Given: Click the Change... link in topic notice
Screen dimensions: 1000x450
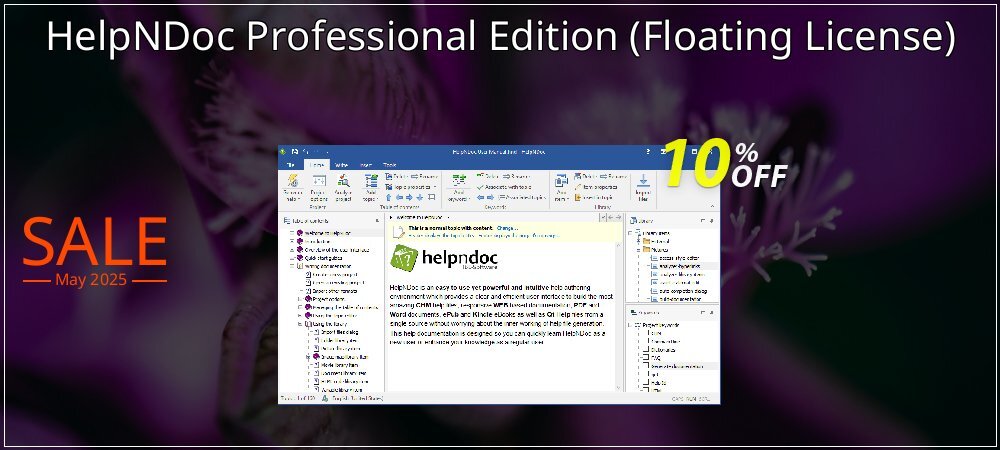Looking at the screenshot, I should pyautogui.click(x=507, y=228).
